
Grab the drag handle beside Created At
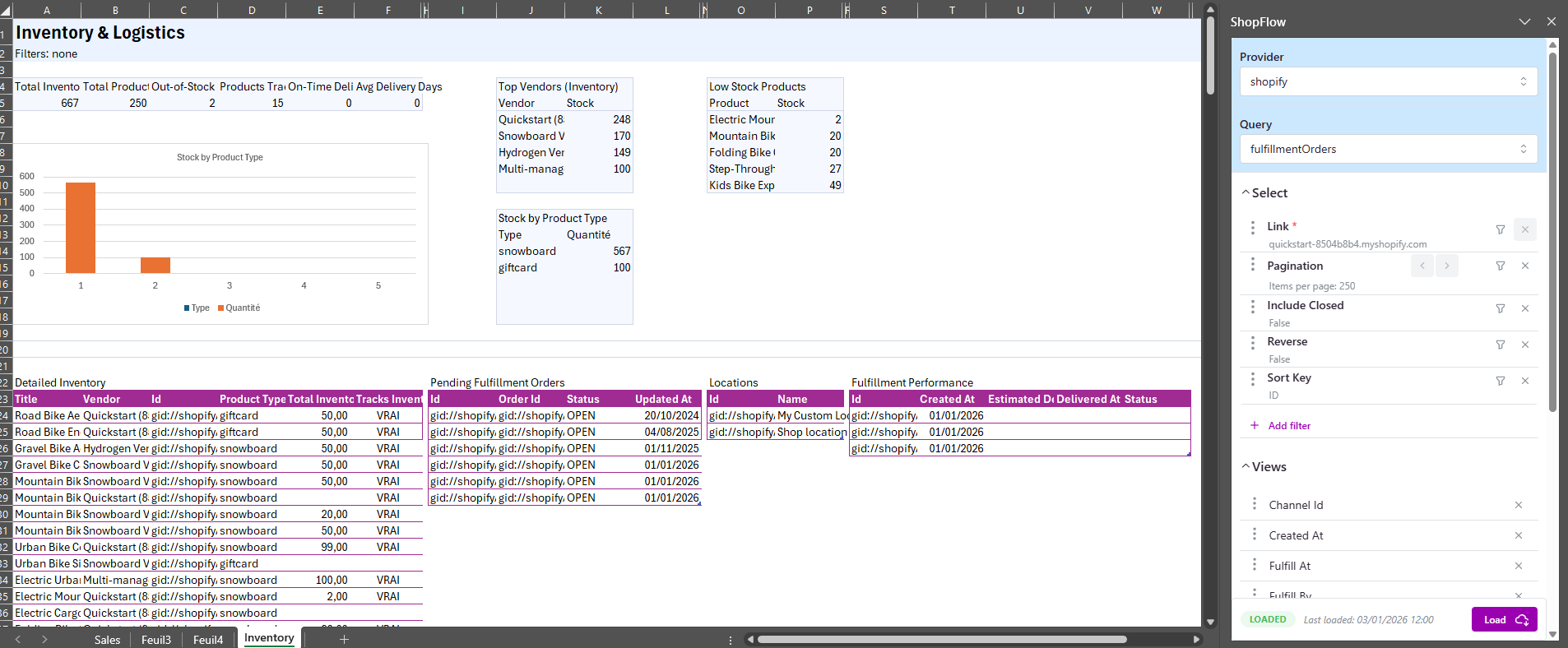point(1255,534)
